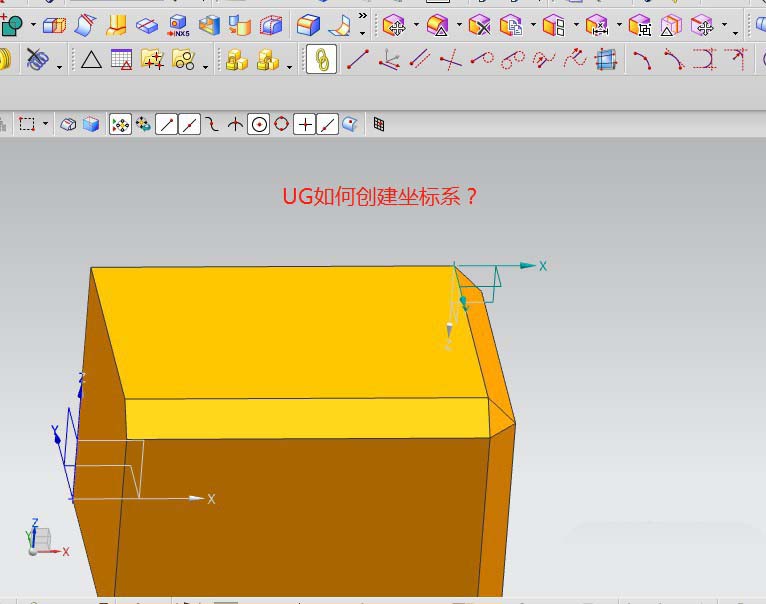Select the Line curve tool
The height and width of the screenshot is (604, 766).
pos(358,59)
